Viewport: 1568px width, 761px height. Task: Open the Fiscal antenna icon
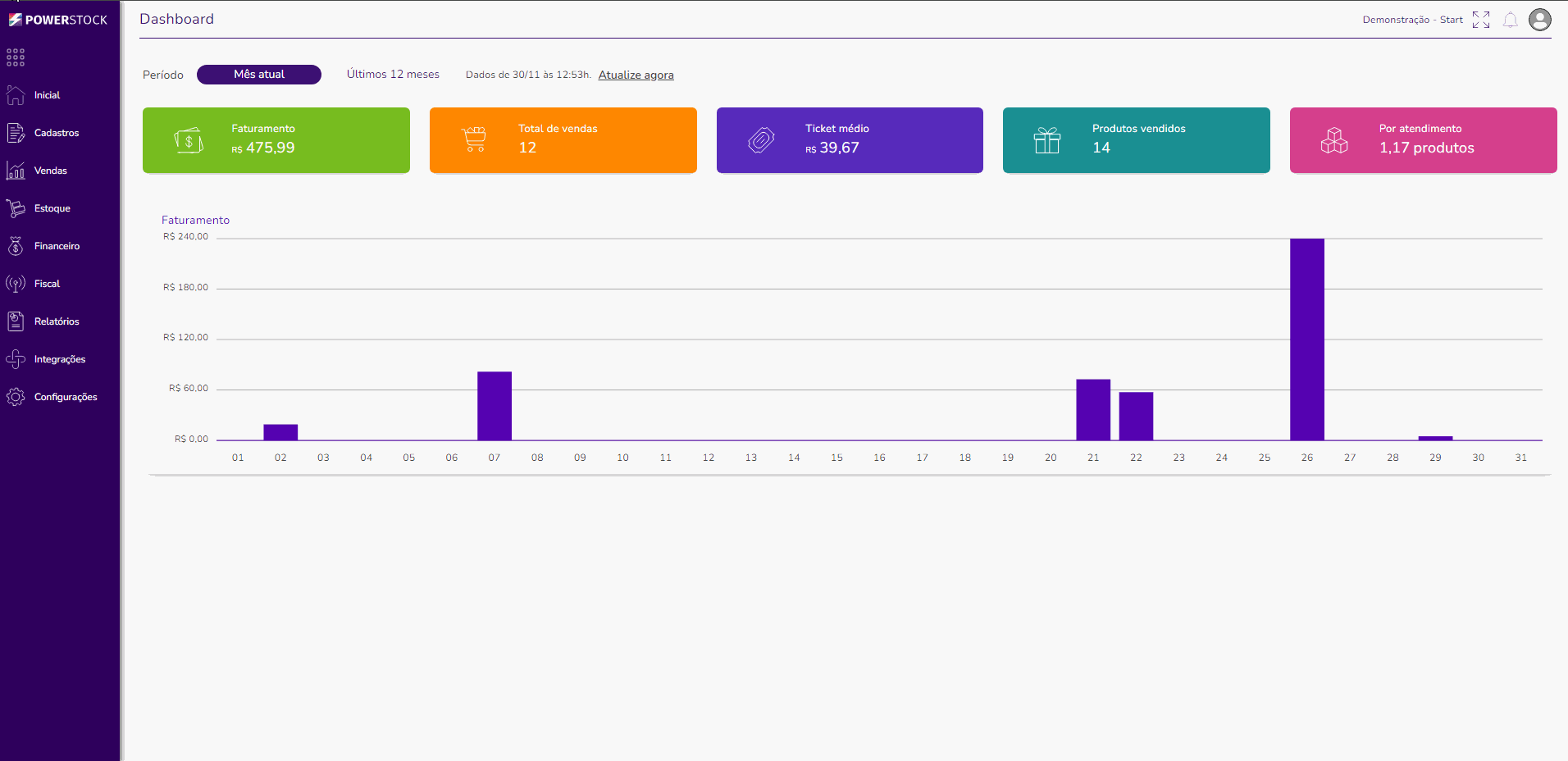click(x=16, y=284)
